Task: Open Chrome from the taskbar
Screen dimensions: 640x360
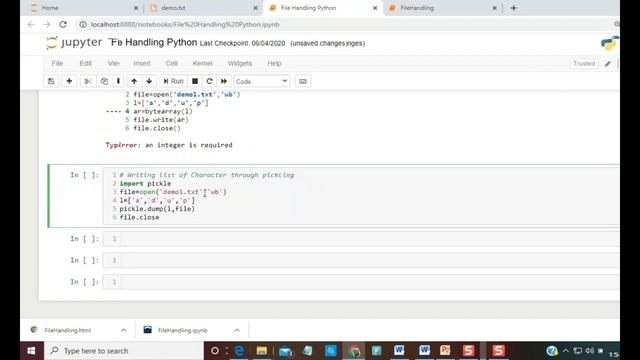Action: click(x=354, y=351)
